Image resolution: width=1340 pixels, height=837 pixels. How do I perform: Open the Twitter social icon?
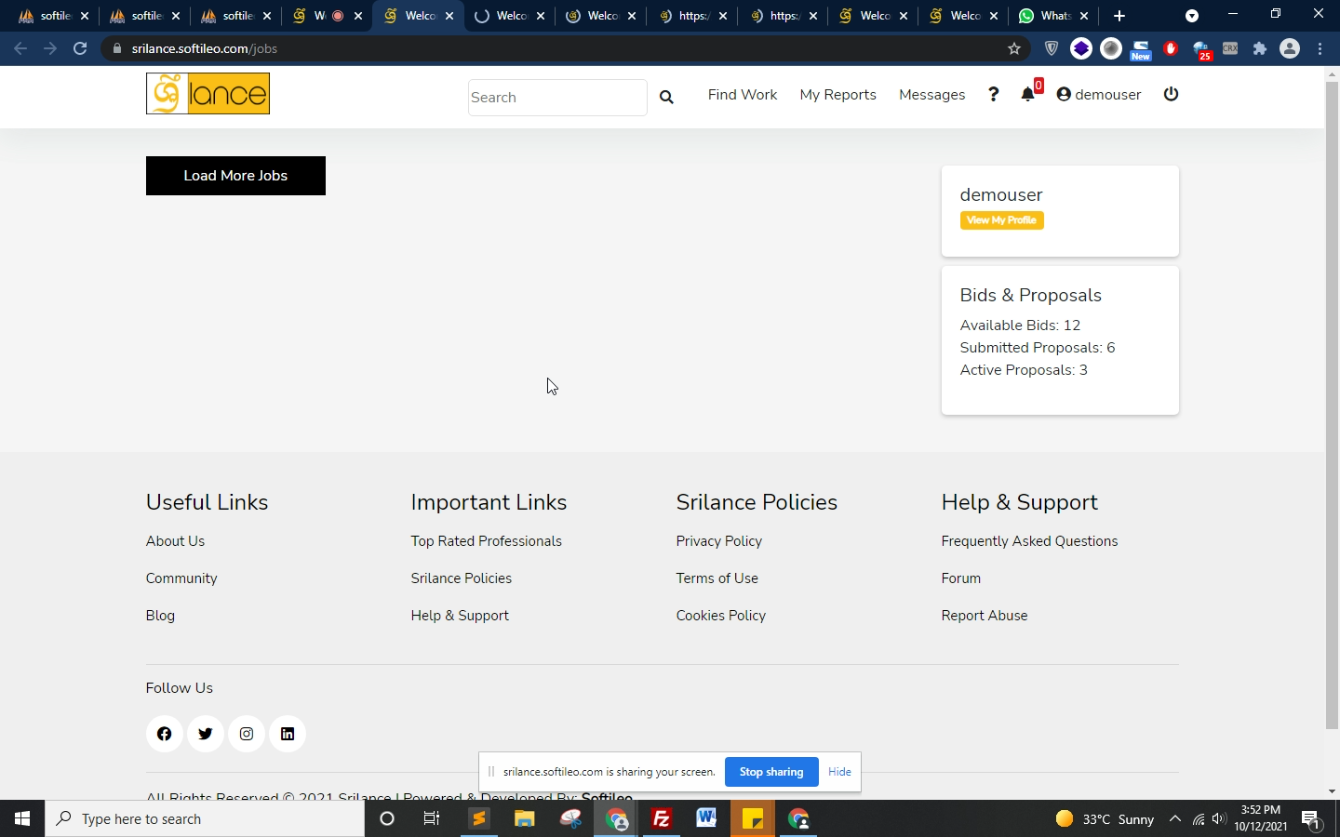(x=205, y=734)
